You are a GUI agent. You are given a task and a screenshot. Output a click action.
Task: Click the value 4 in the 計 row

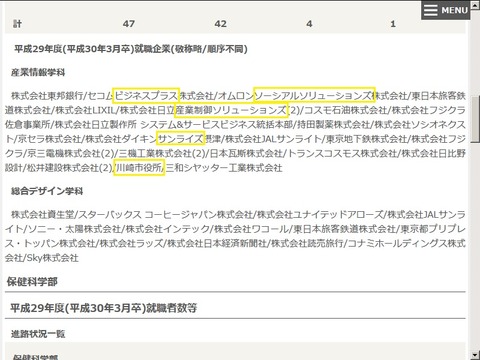[x=309, y=24]
